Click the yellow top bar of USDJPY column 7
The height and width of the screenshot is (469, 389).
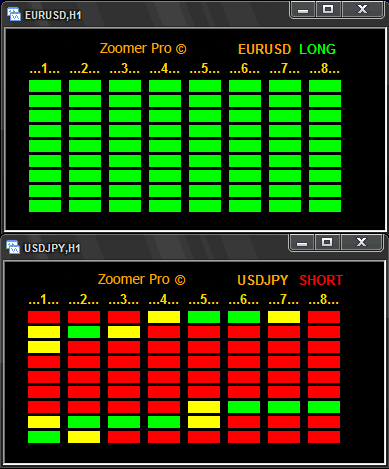coord(284,317)
